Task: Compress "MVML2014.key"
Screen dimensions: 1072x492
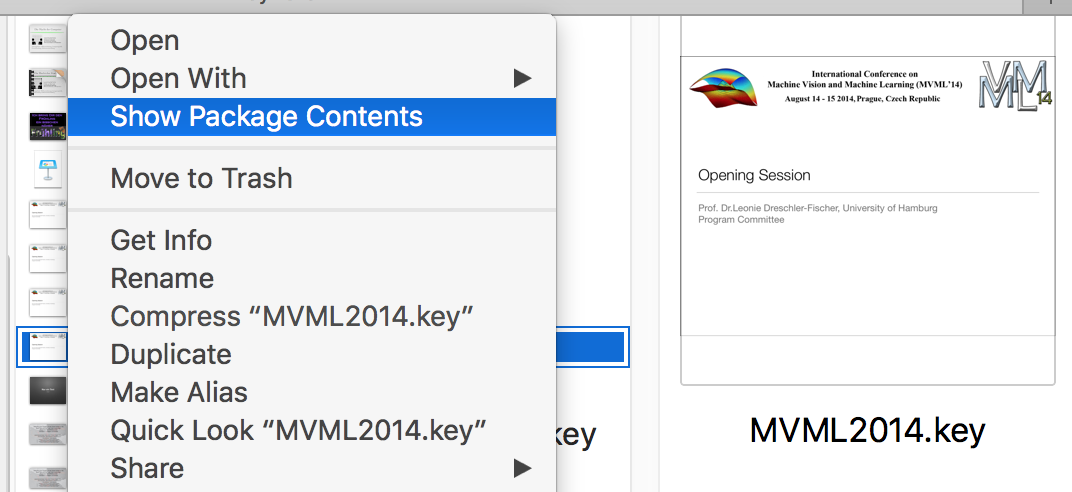Action: click(291, 316)
